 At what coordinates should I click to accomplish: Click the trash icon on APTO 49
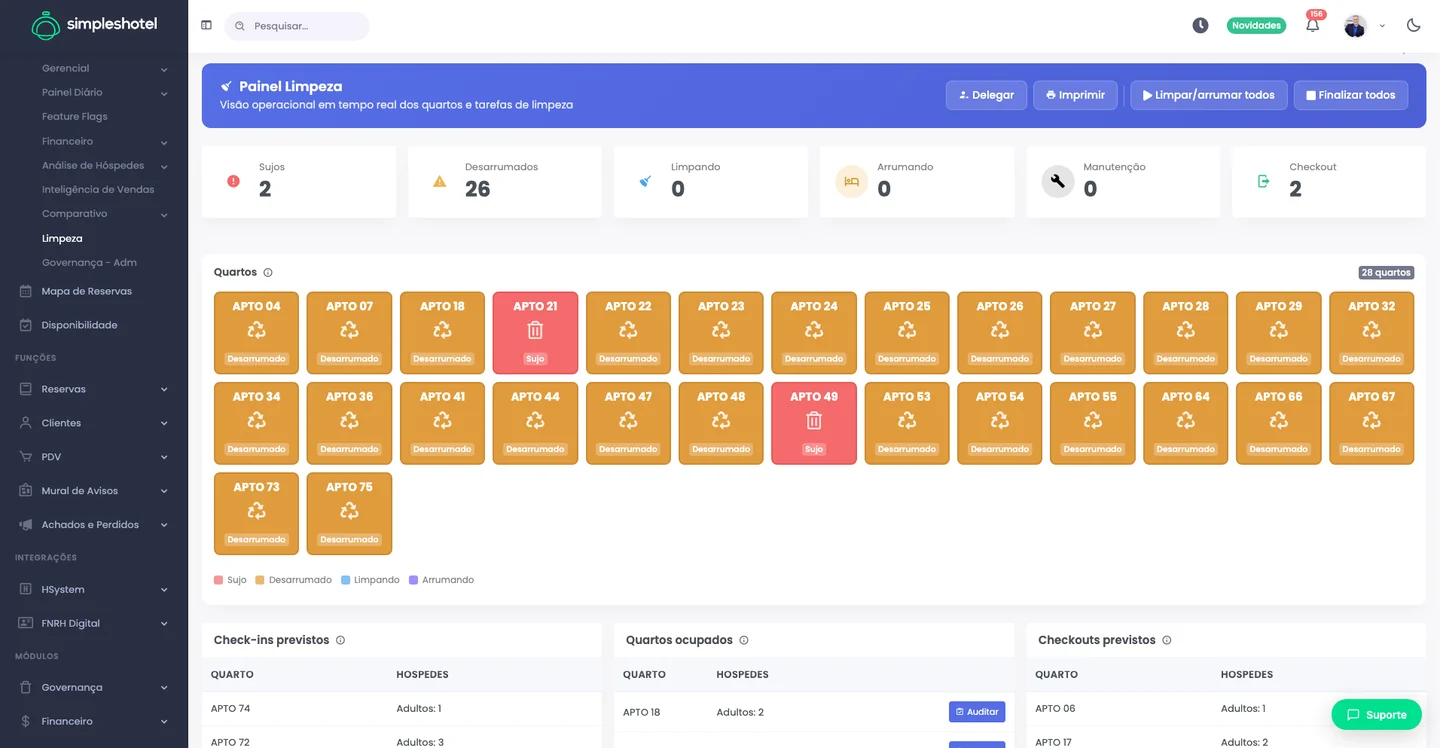coord(814,420)
